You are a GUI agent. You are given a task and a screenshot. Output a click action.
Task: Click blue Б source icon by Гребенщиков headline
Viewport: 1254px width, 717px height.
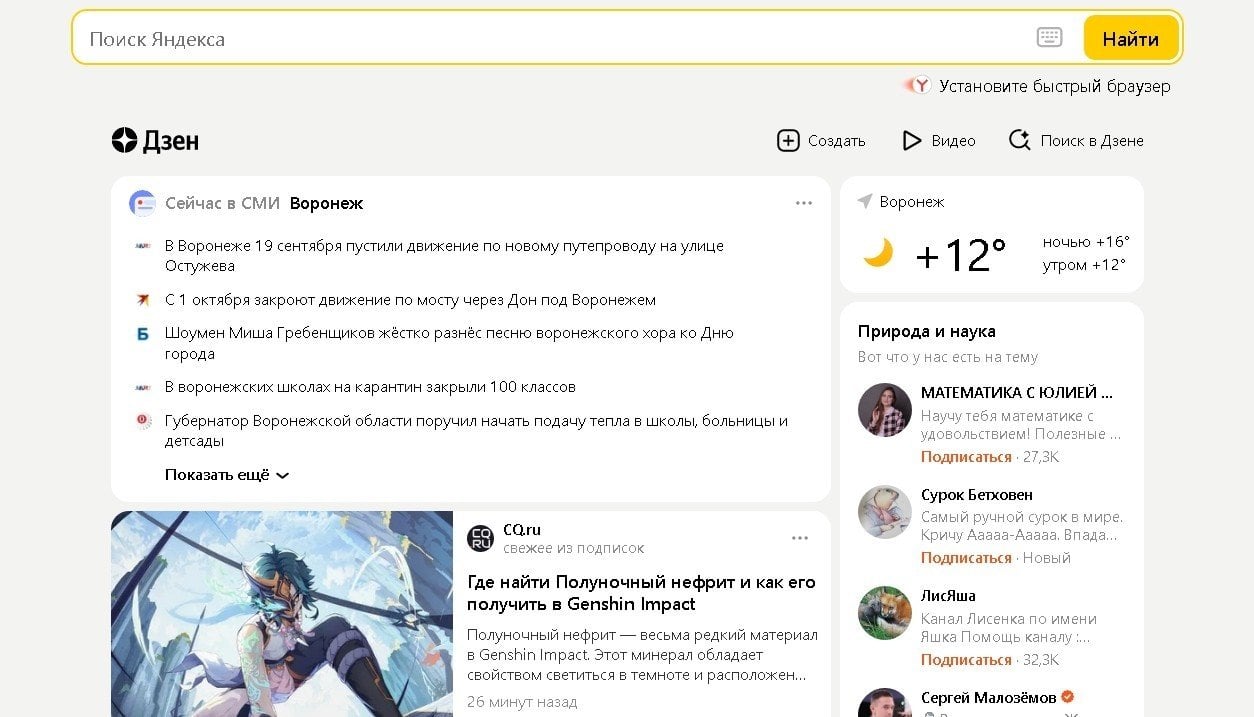click(143, 334)
